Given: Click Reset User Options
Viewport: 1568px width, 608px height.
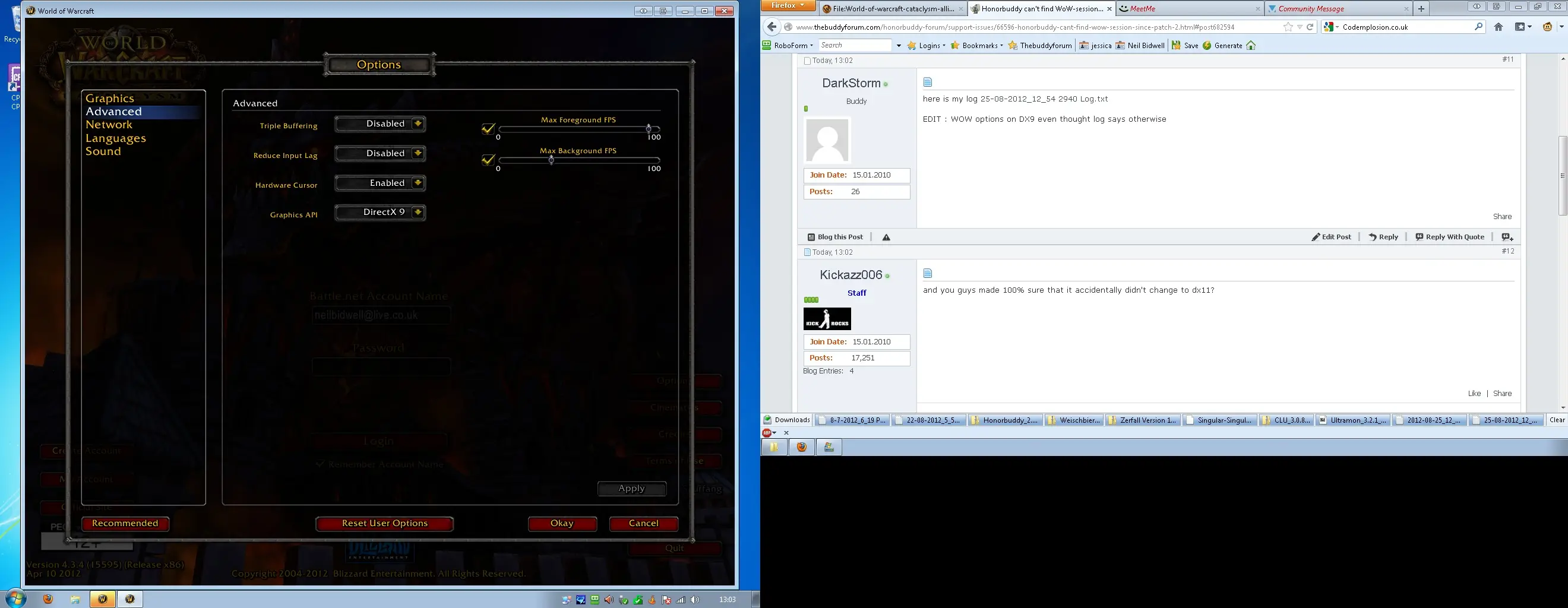Looking at the screenshot, I should [385, 524].
